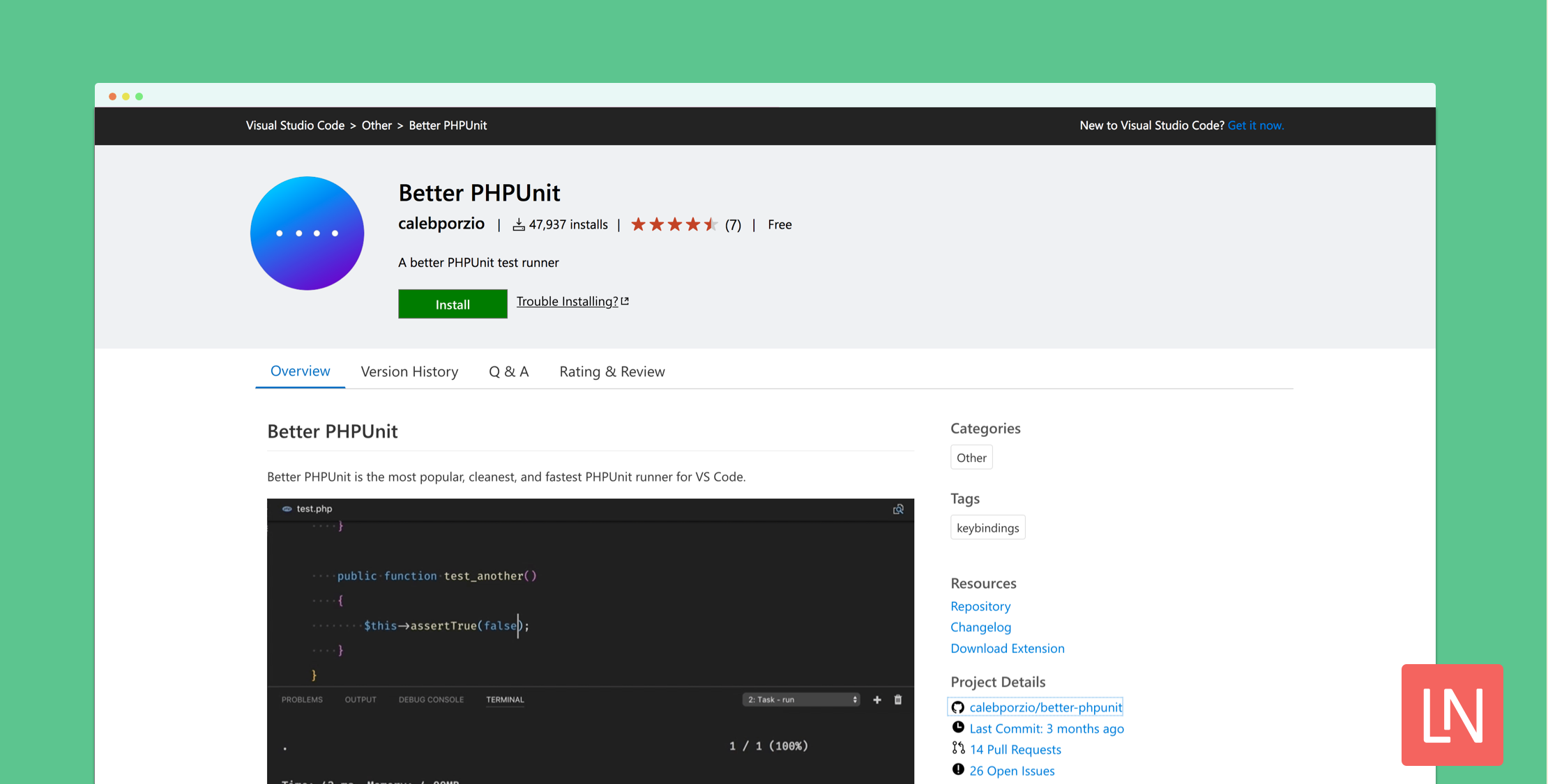Go to Visual Studio Code breadcrumb

tap(295, 125)
